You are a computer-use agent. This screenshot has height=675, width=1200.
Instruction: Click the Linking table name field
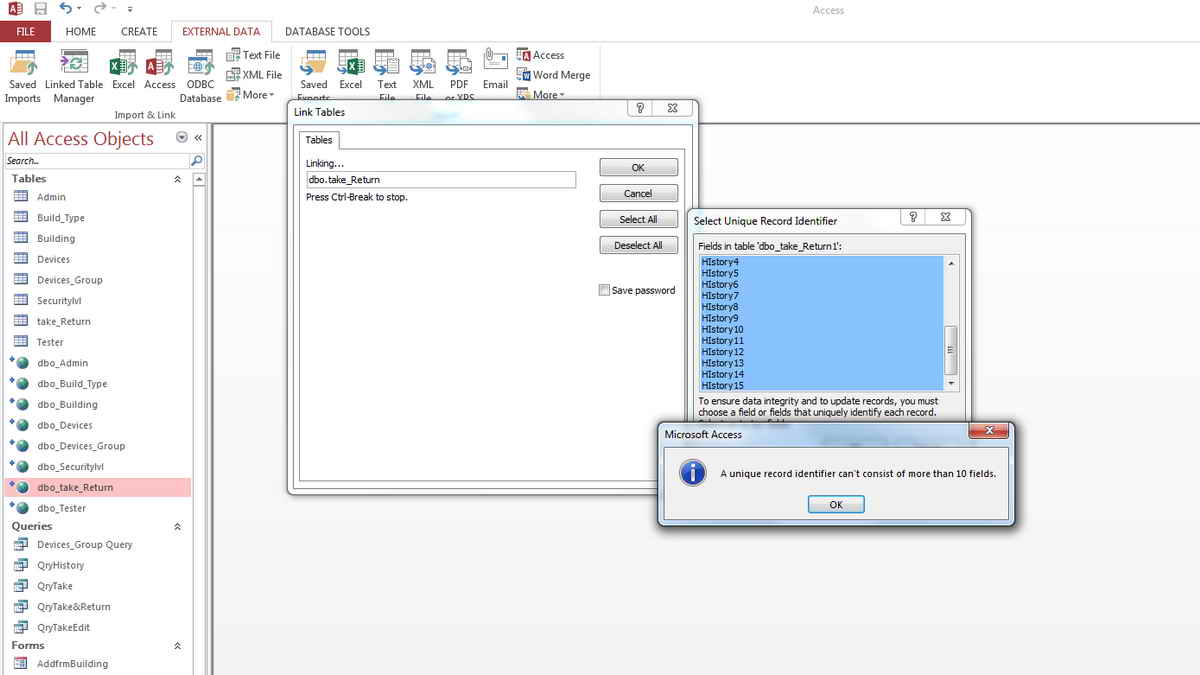[441, 180]
